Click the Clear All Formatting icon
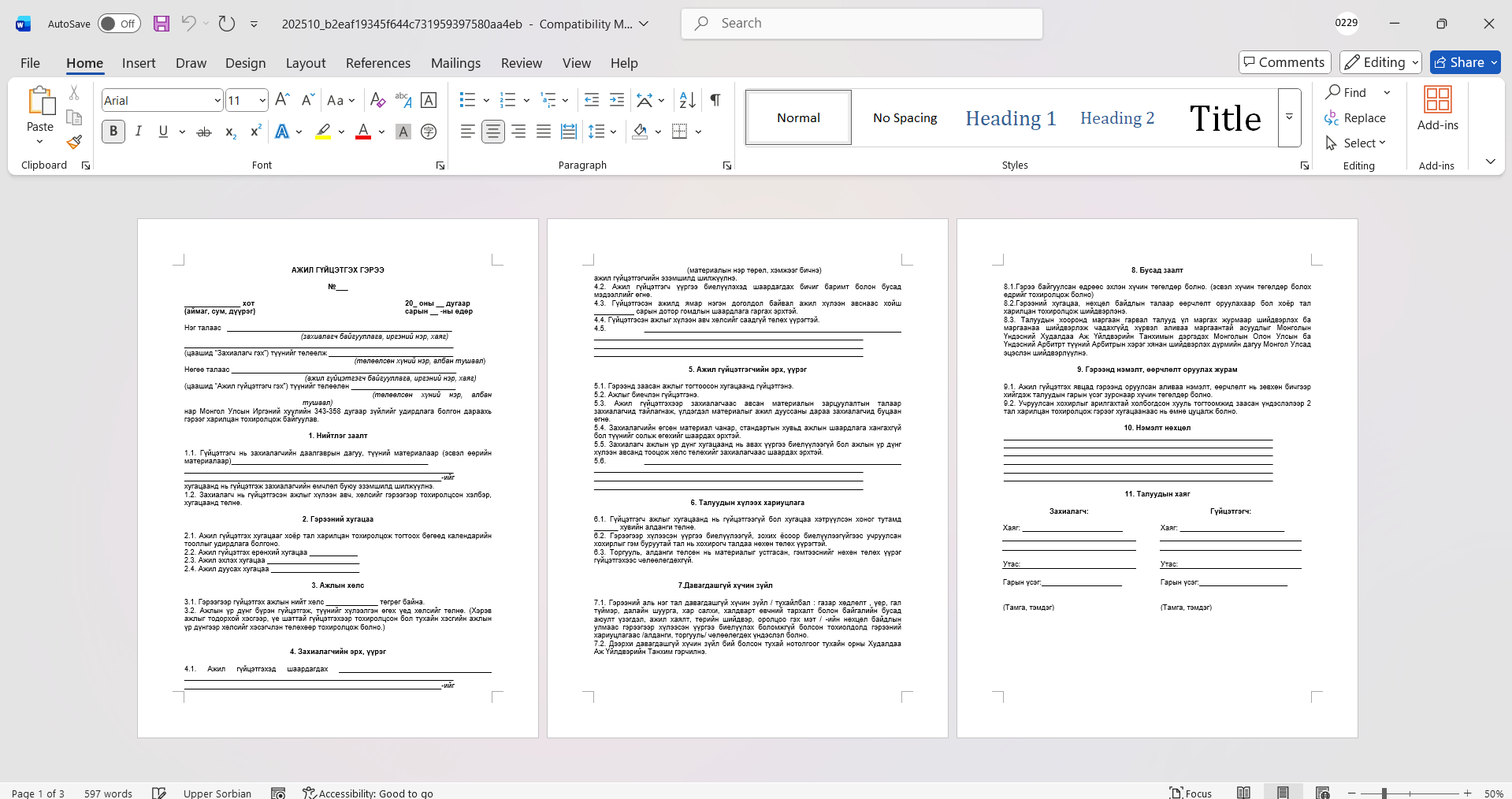 point(377,100)
